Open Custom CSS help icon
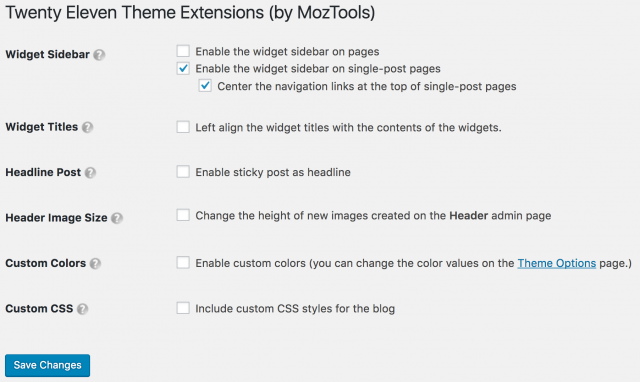Screen dimensions: 640x382 point(82,309)
